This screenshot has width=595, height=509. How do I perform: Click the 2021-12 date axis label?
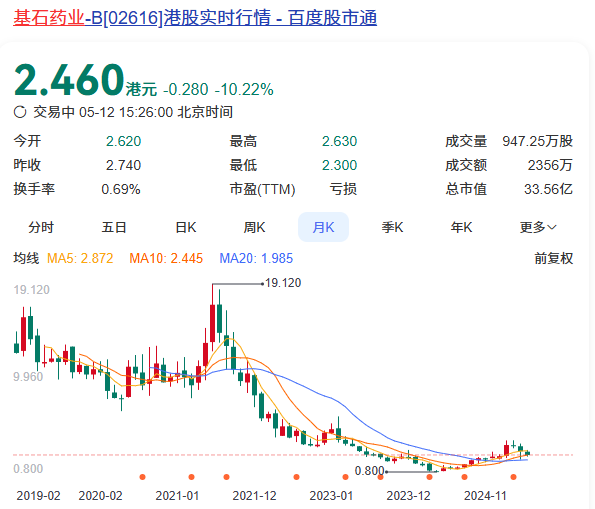click(x=254, y=496)
